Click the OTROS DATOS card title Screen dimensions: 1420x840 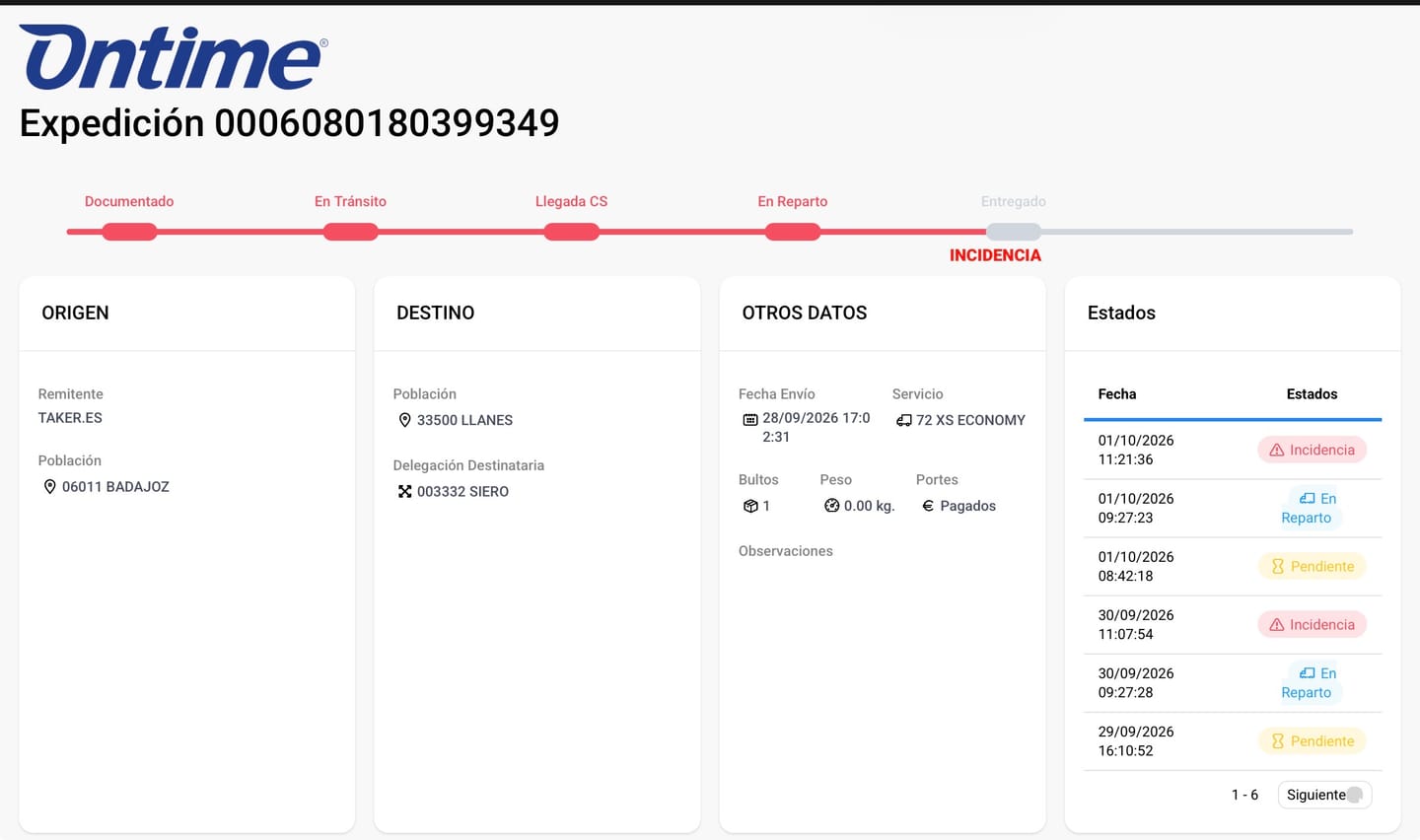pos(805,313)
